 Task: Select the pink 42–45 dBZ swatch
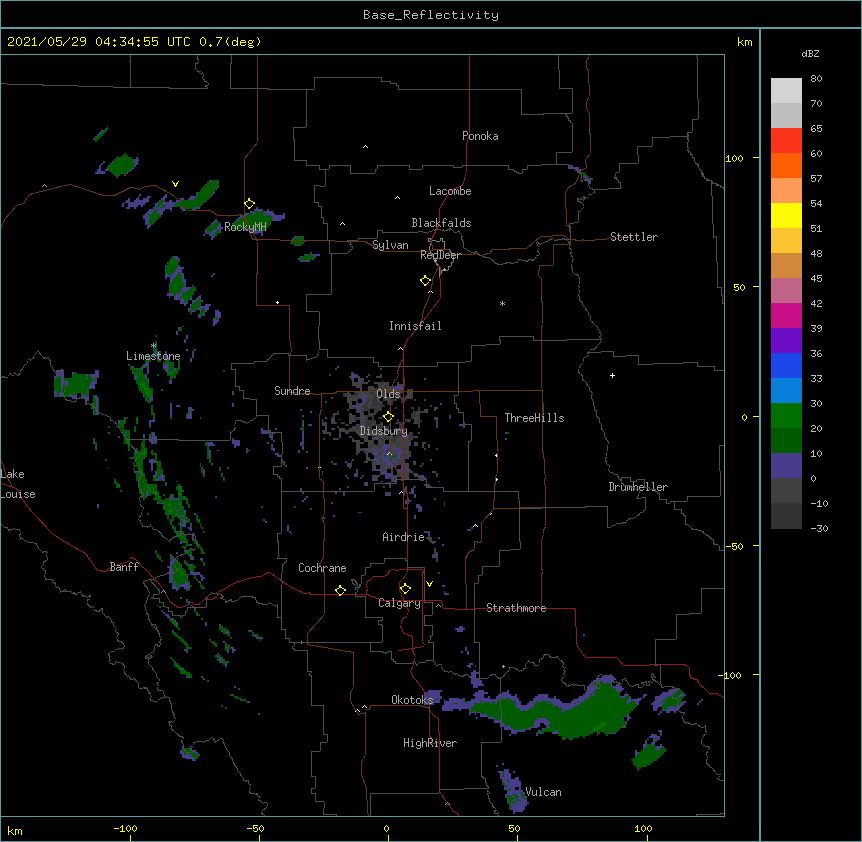pos(786,291)
